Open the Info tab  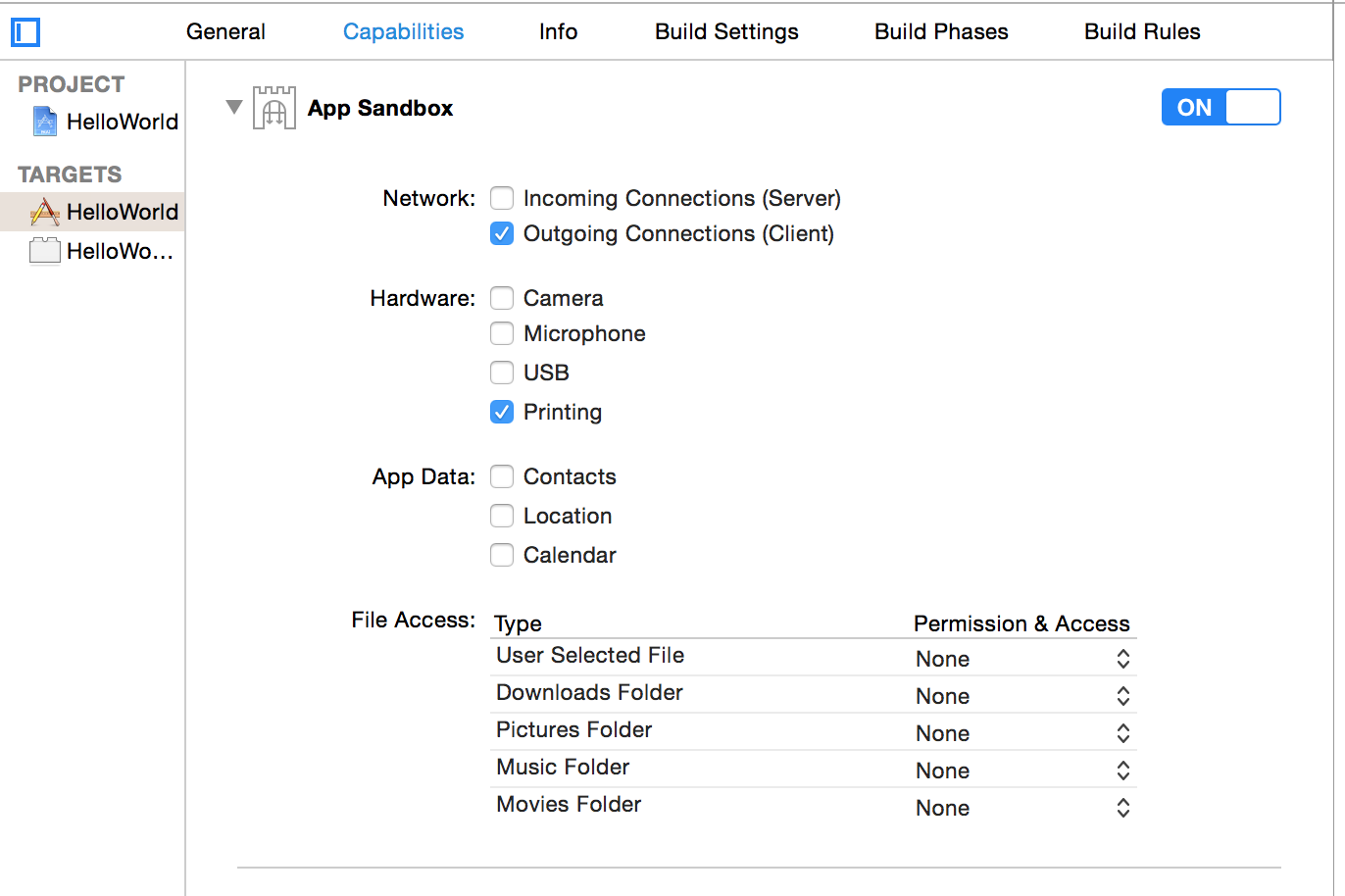point(558,31)
